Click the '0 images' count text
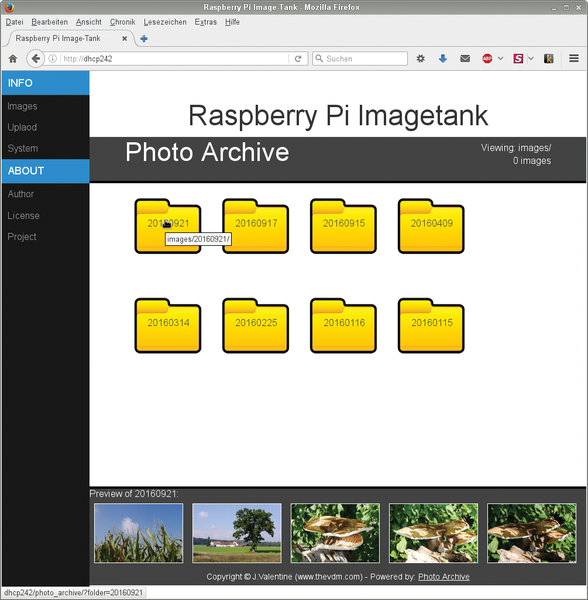Screen dimensions: 588x600 pyautogui.click(x=532, y=161)
